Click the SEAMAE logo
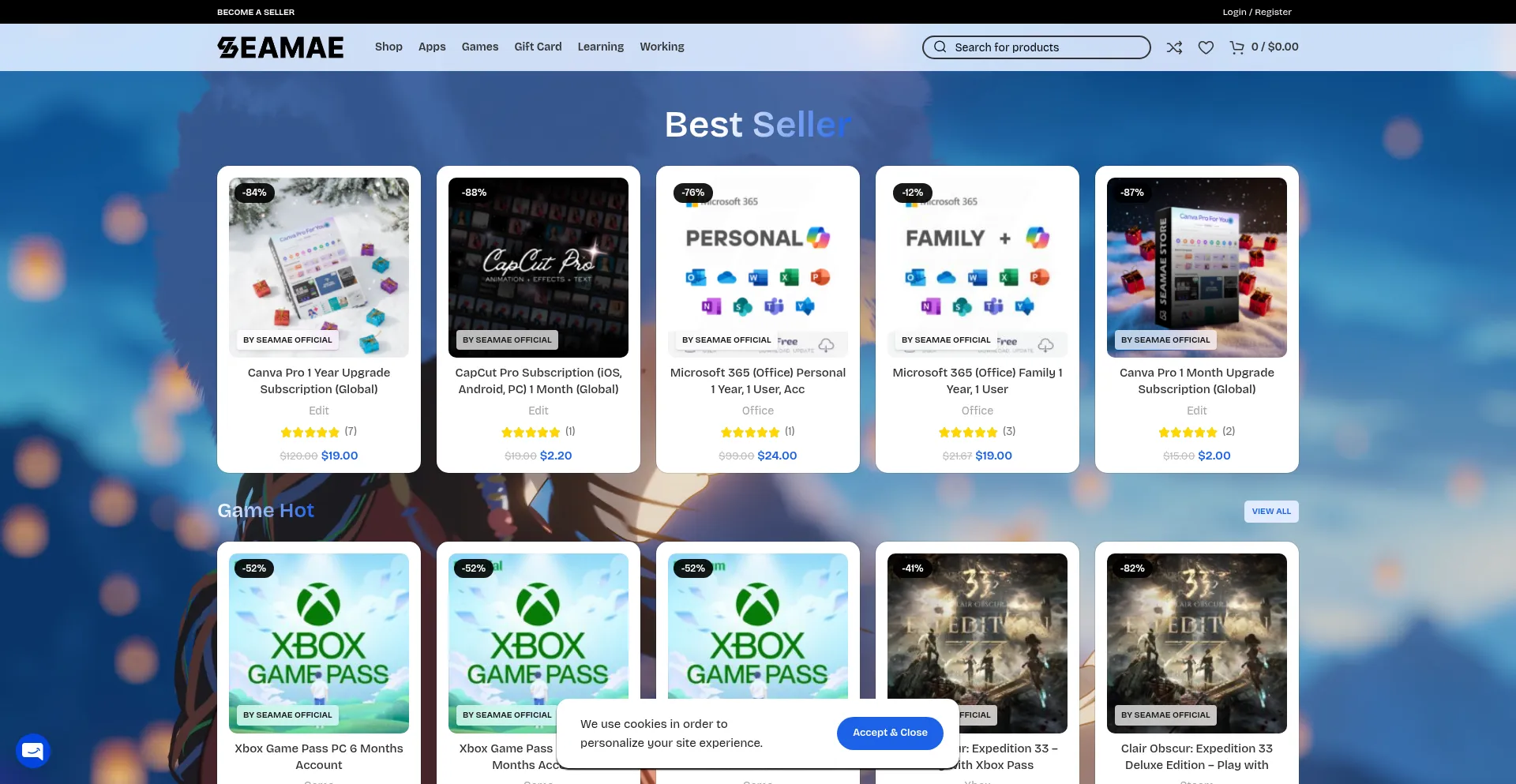 click(x=280, y=47)
